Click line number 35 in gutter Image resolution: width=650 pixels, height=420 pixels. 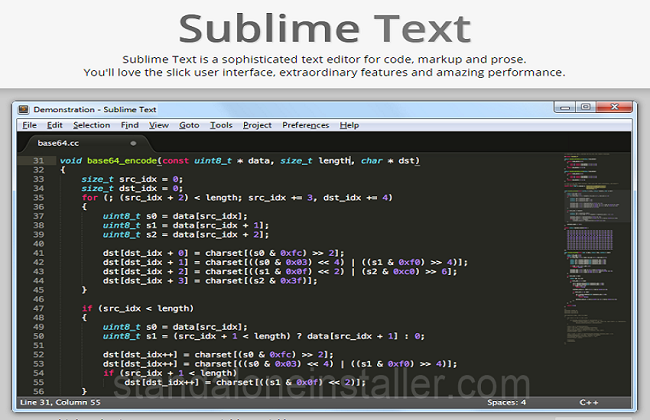pos(39,198)
